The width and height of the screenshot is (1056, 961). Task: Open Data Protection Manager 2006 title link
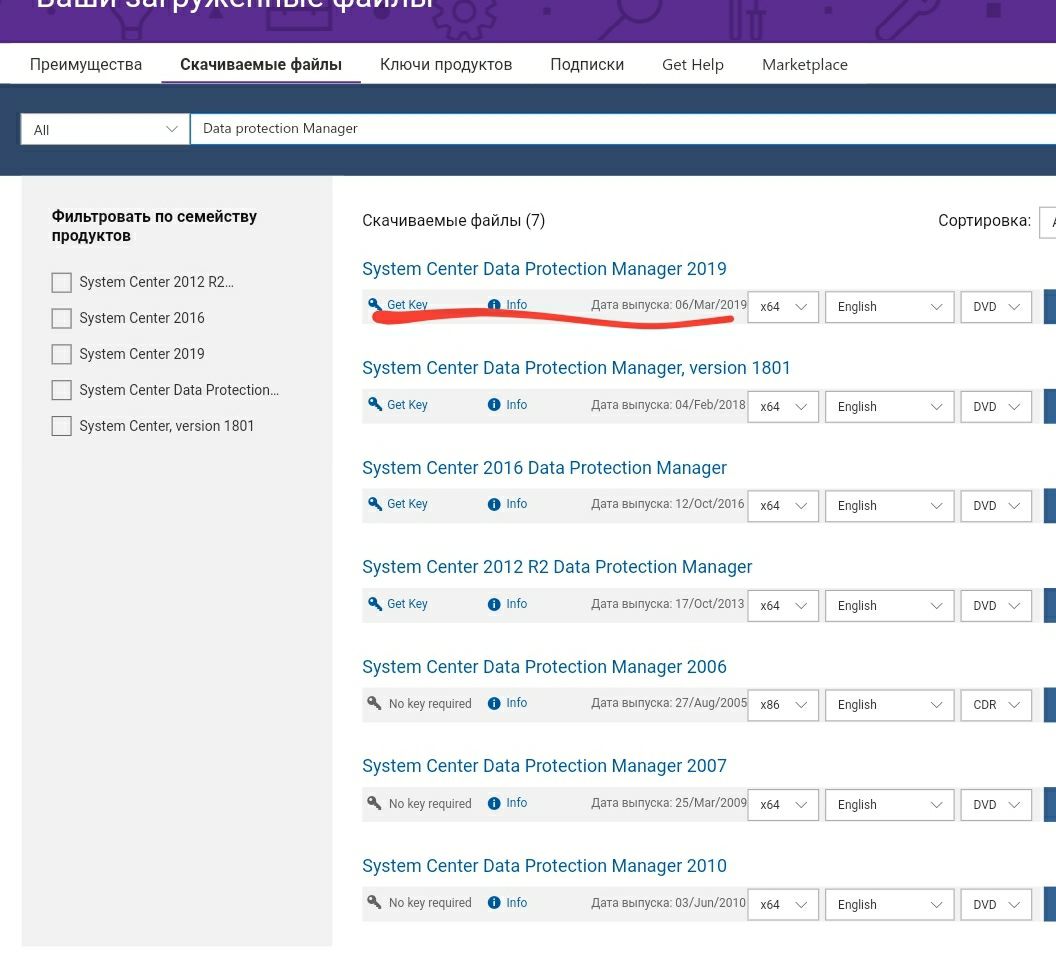(x=544, y=667)
